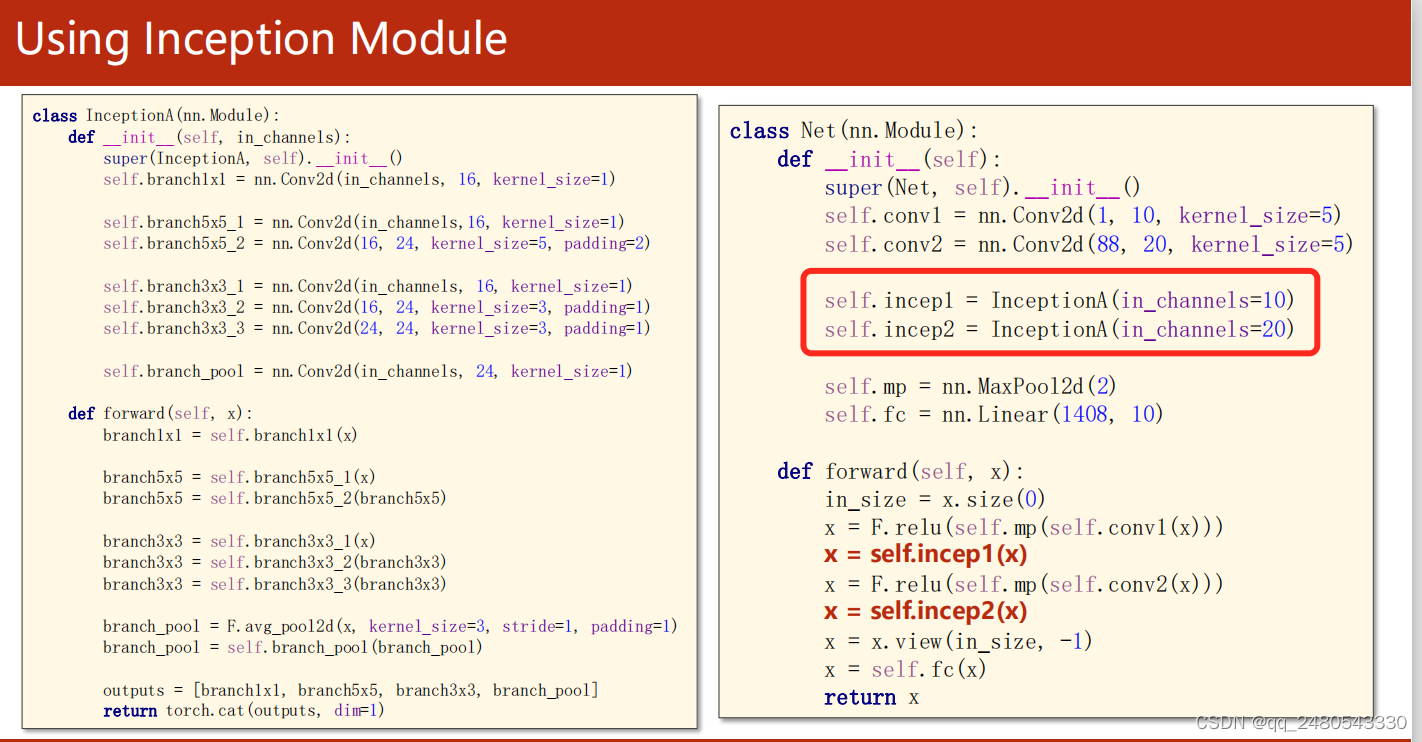Click the 'in_size = x.size(0)' line
Image resolution: width=1422 pixels, height=742 pixels.
pyautogui.click(x=935, y=499)
